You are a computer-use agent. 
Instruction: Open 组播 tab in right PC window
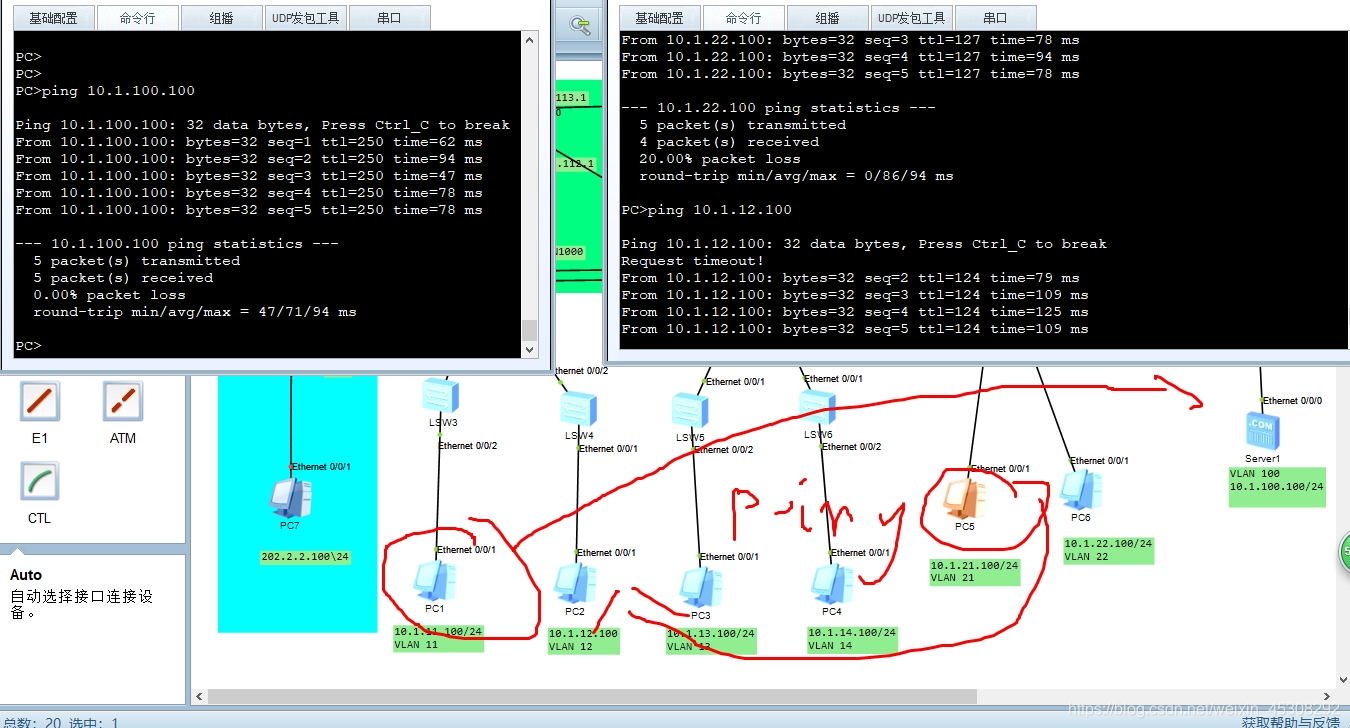point(827,18)
